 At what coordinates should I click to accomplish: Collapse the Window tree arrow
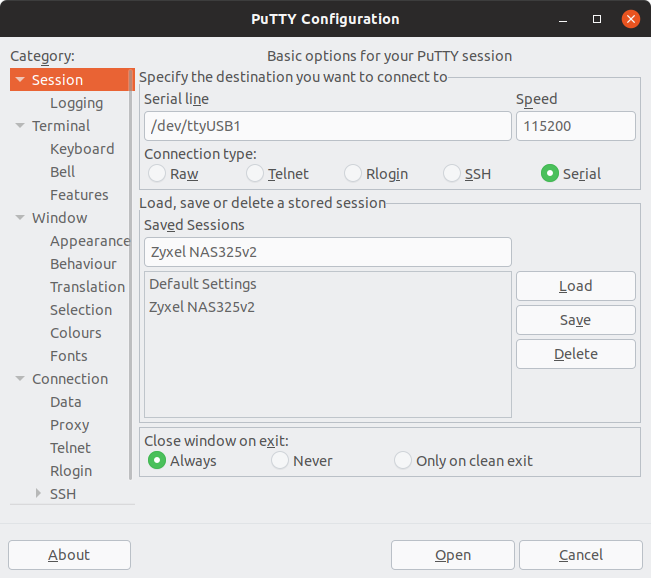20,218
